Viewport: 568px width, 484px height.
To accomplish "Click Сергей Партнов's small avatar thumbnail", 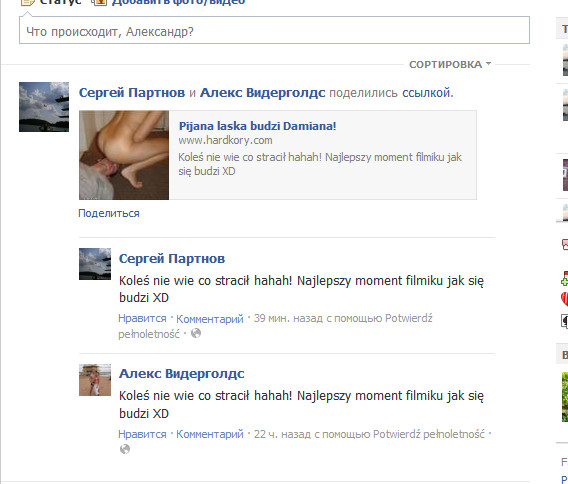I will click(95, 264).
